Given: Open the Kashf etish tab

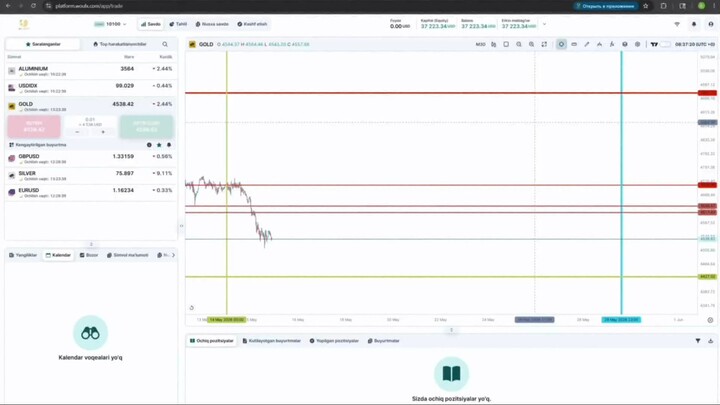Looking at the screenshot, I should 252,24.
